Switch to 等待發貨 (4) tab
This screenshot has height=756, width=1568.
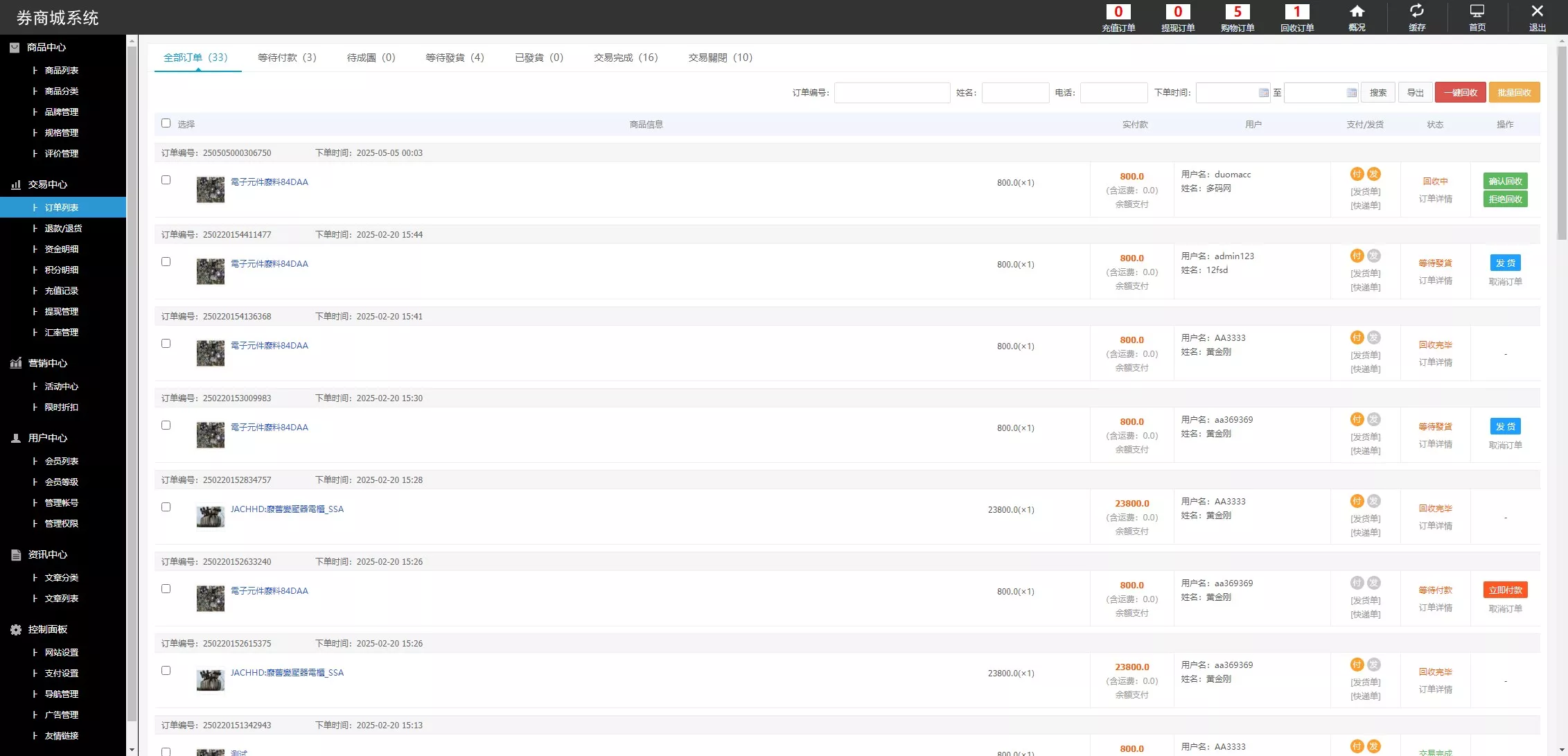(x=455, y=58)
